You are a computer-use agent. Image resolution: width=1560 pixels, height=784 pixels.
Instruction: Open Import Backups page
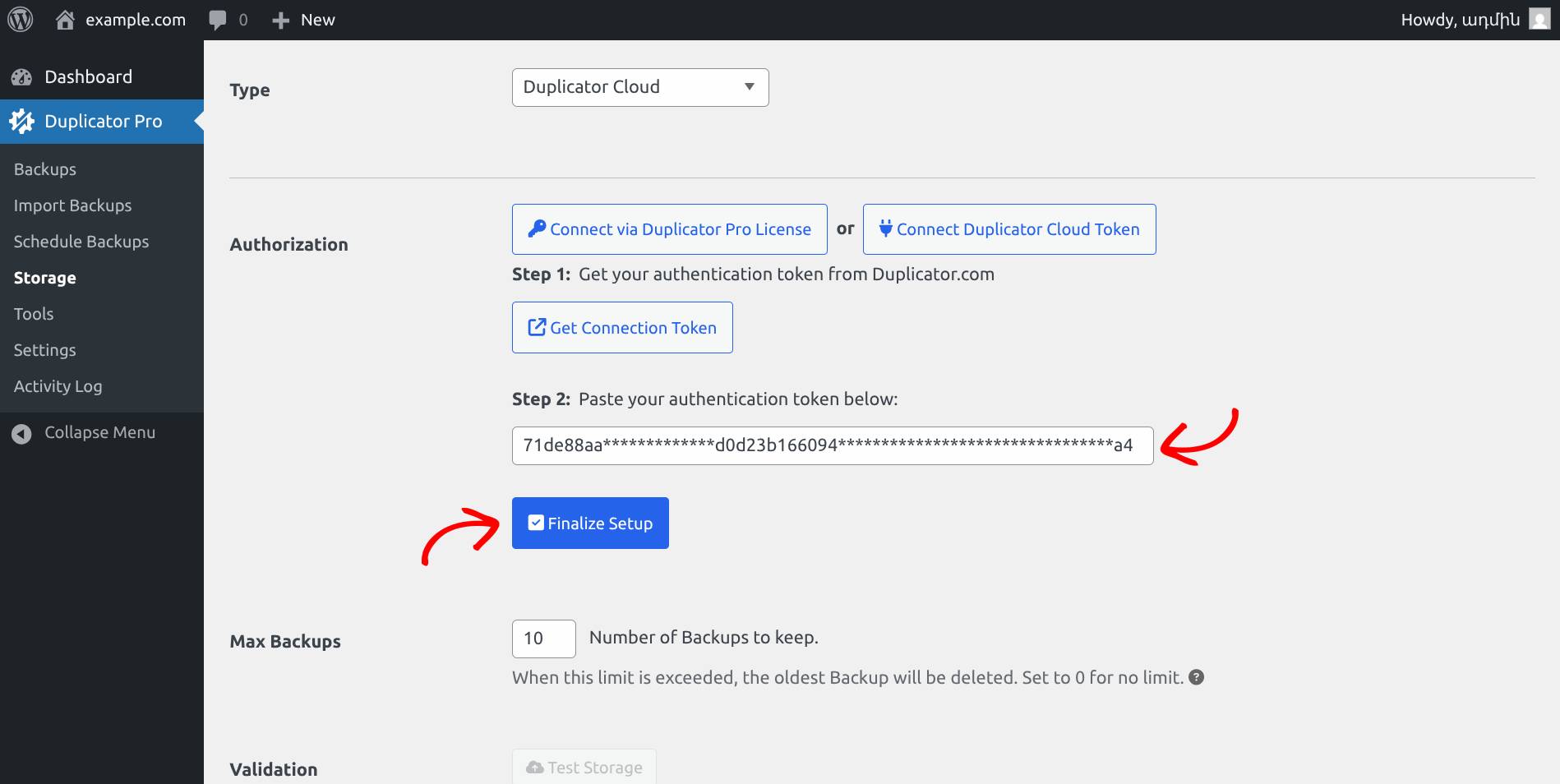click(x=72, y=205)
